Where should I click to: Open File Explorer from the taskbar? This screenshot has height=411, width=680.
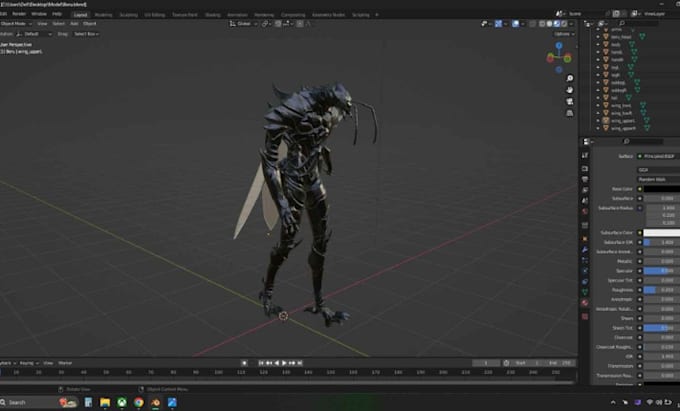click(x=105, y=402)
